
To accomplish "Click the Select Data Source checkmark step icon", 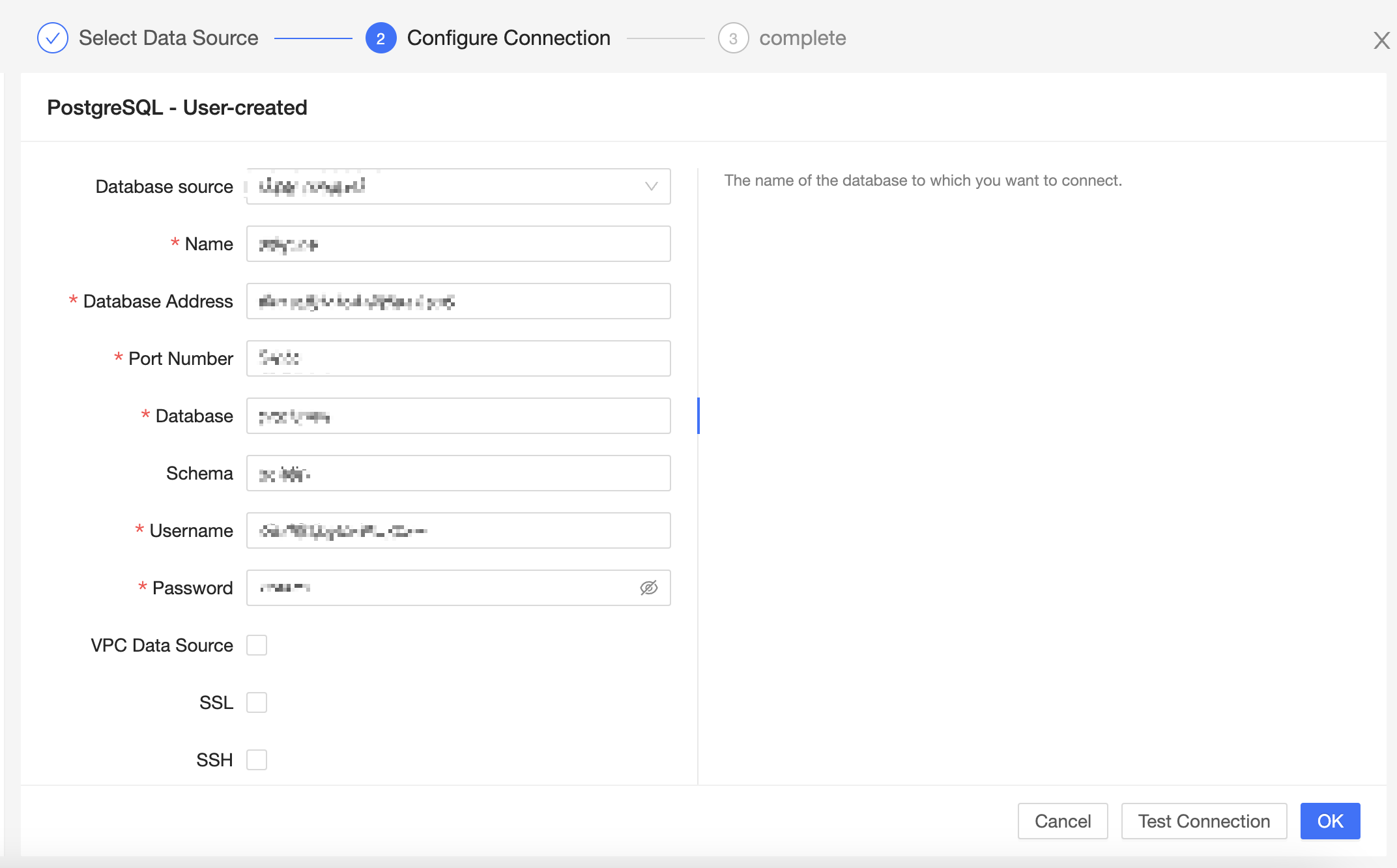I will click(x=53, y=38).
